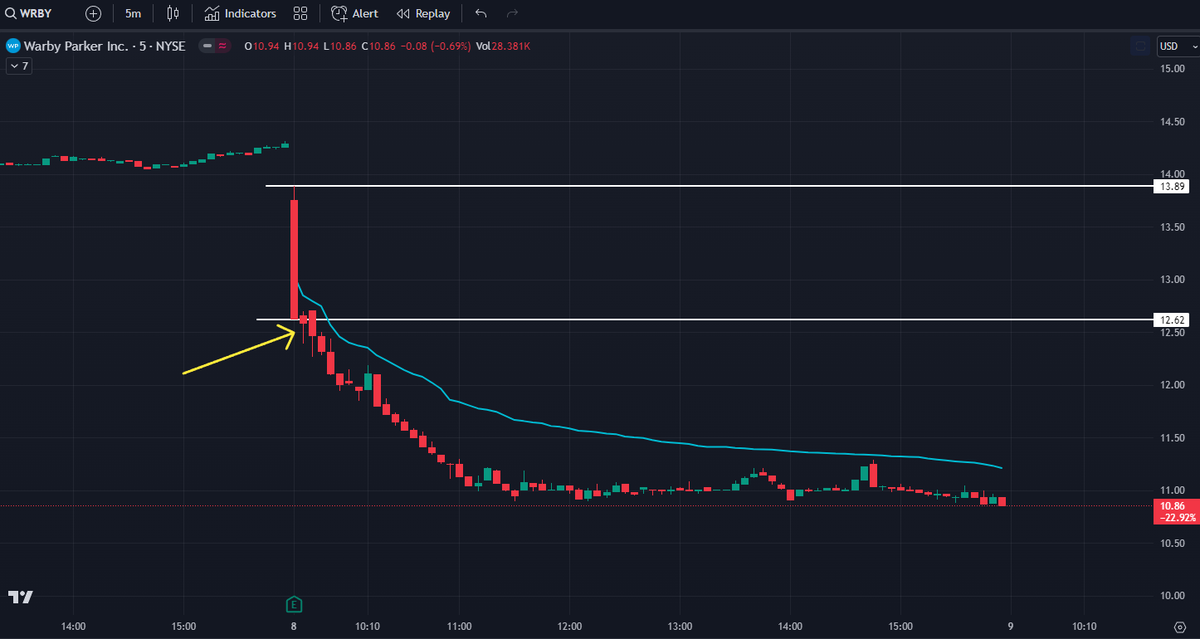Click the day 8 date label on time axis
This screenshot has width=1200, height=639.
click(294, 627)
